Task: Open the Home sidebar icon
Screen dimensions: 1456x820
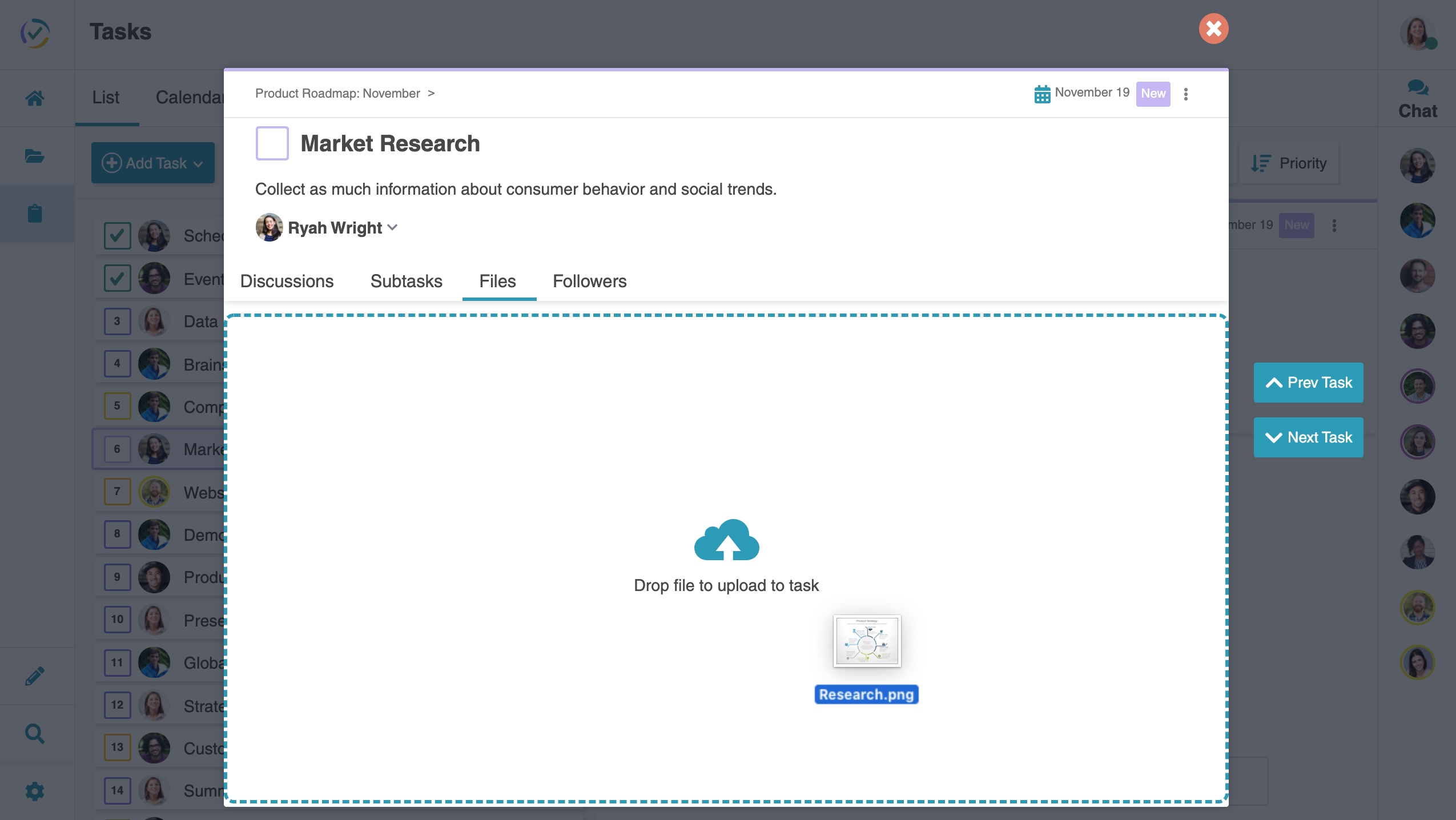Action: (x=35, y=98)
